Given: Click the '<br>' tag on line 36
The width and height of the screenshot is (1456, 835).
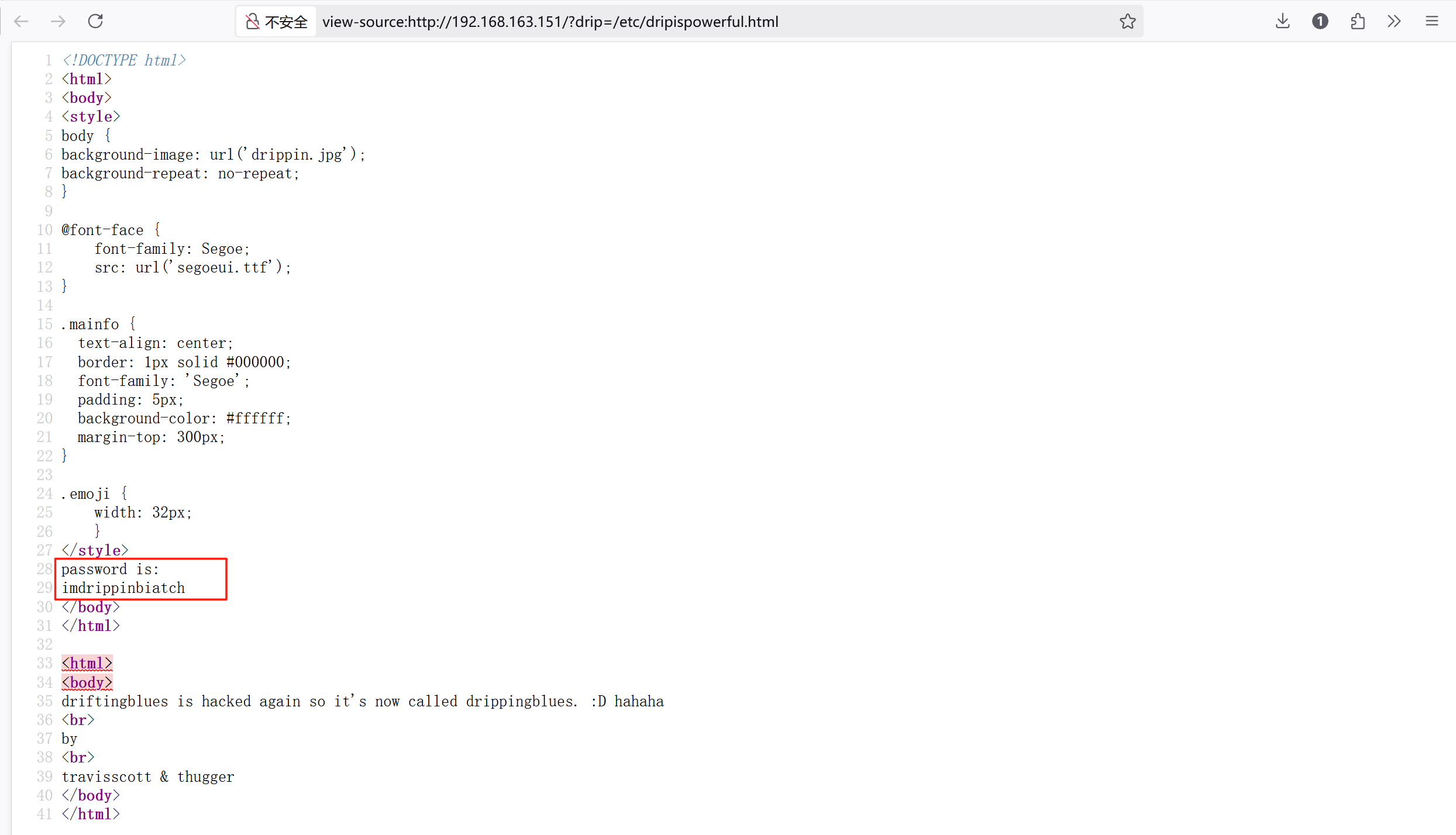Looking at the screenshot, I should (x=78, y=720).
